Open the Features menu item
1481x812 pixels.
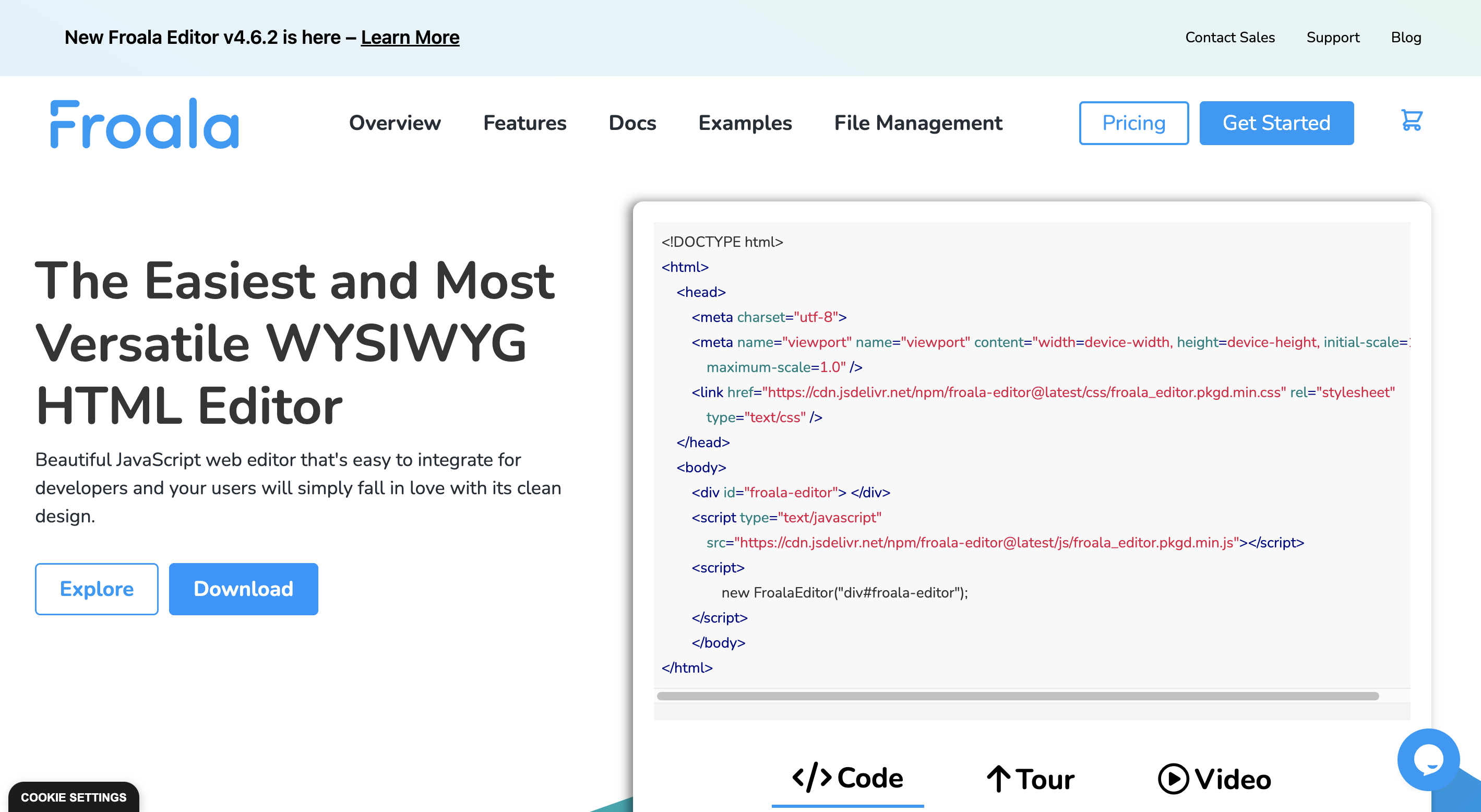point(524,123)
